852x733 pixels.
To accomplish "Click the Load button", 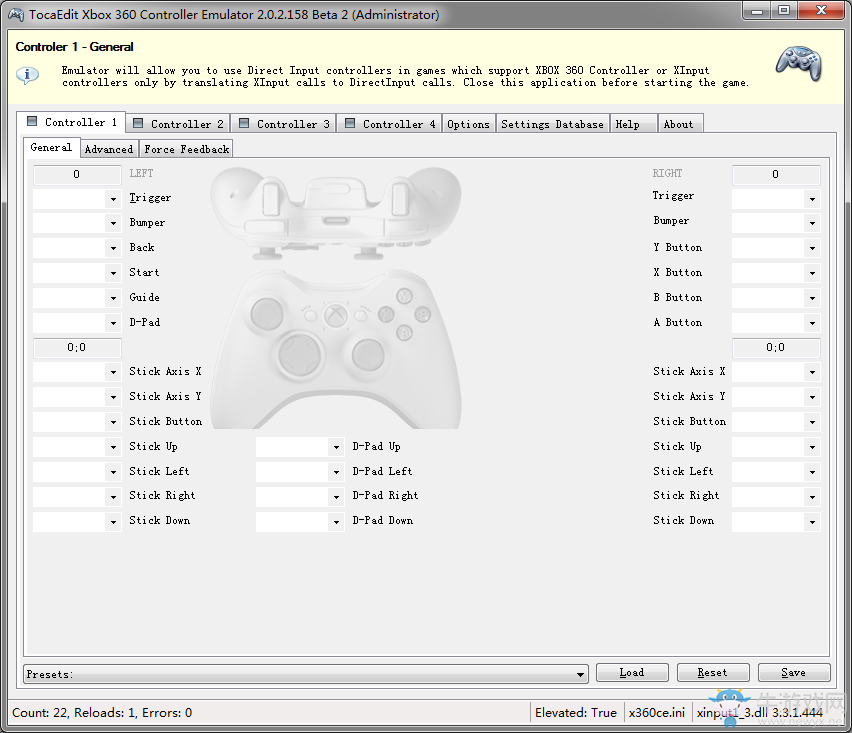I will 632,673.
